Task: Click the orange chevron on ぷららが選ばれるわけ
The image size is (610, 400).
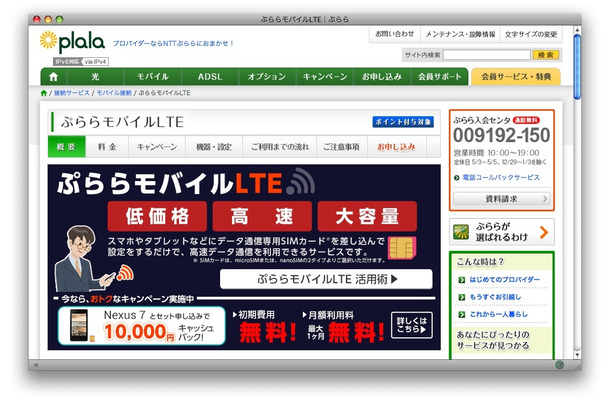Action: point(544,232)
